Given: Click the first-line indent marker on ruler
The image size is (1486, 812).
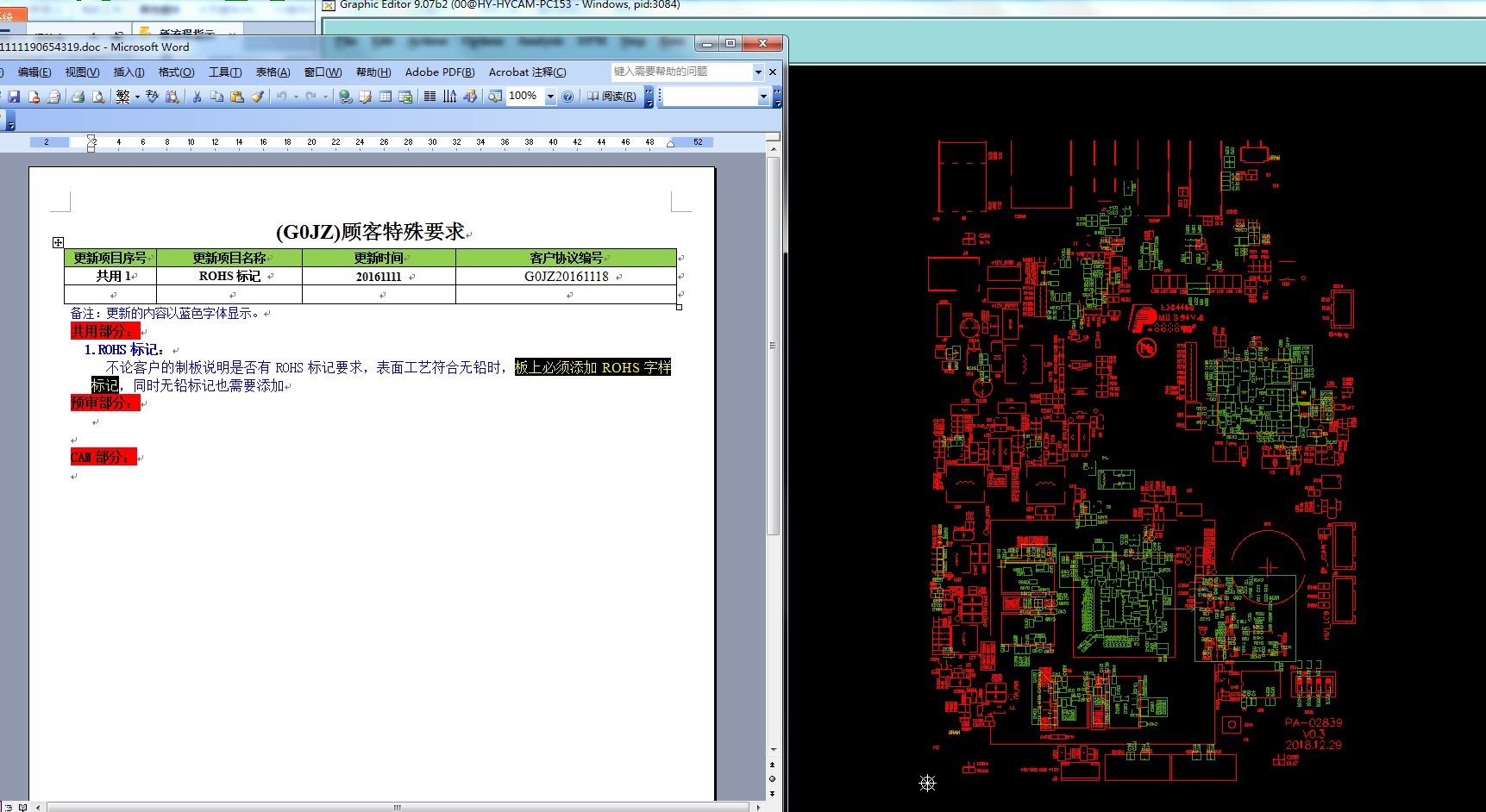Looking at the screenshot, I should 91,138.
